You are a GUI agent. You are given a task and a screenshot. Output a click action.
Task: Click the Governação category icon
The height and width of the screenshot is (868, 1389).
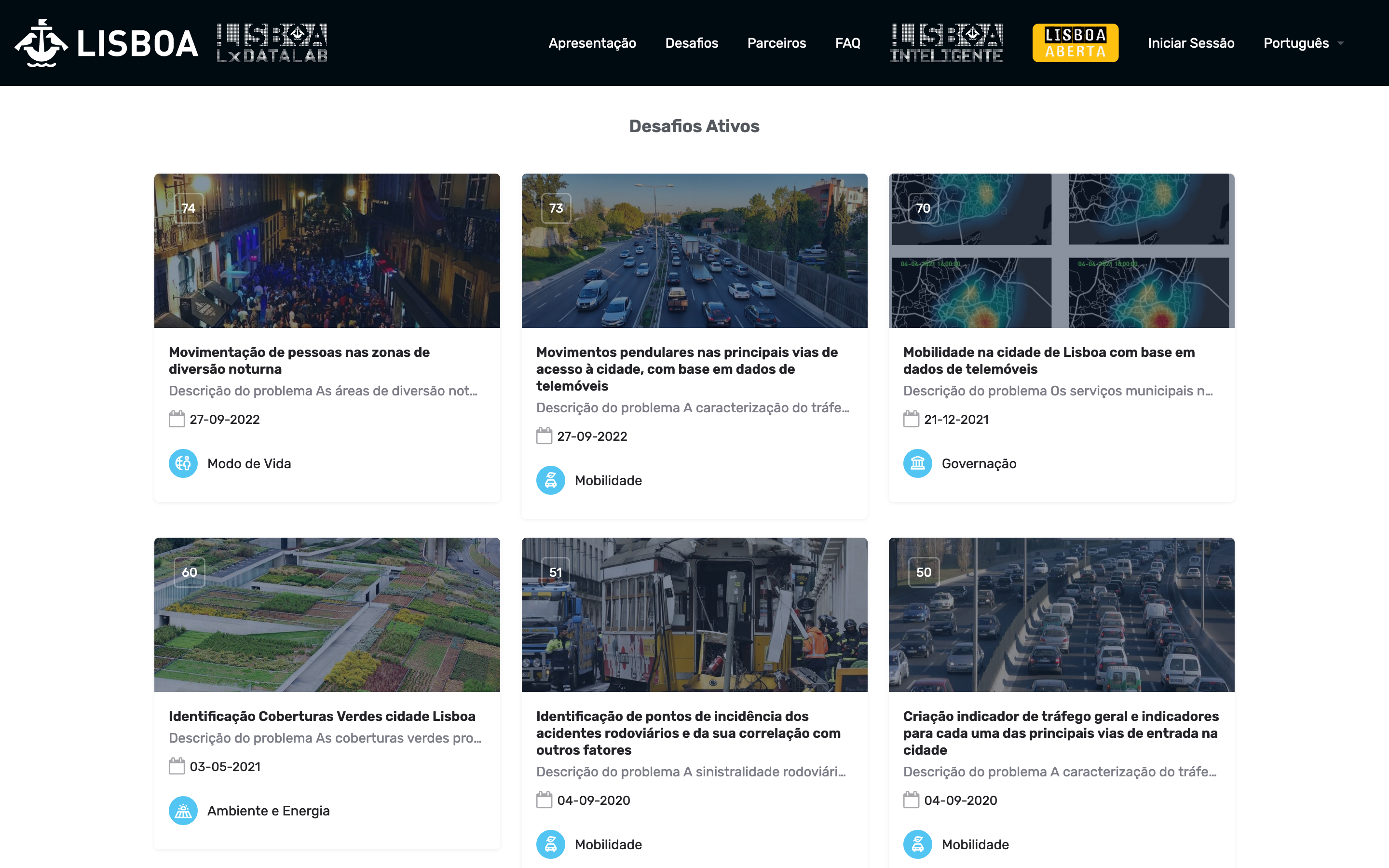coord(917,463)
